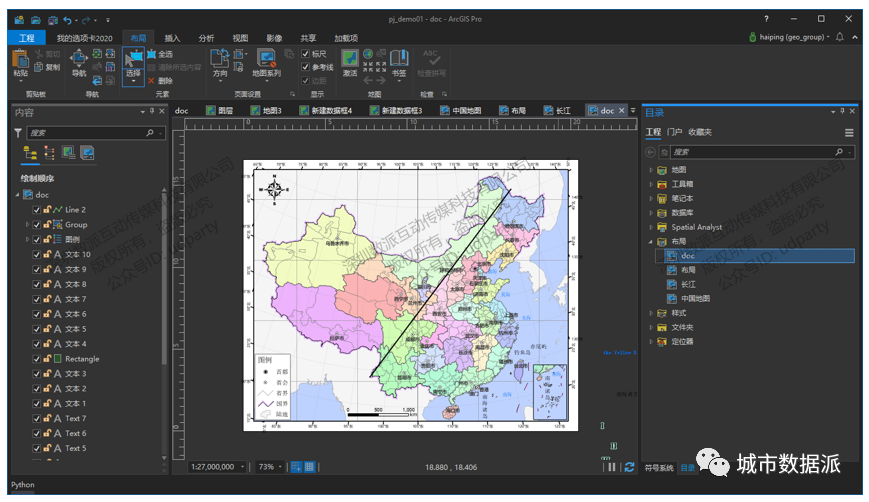
Task: Click the new project icon in title bar
Action: (19, 20)
